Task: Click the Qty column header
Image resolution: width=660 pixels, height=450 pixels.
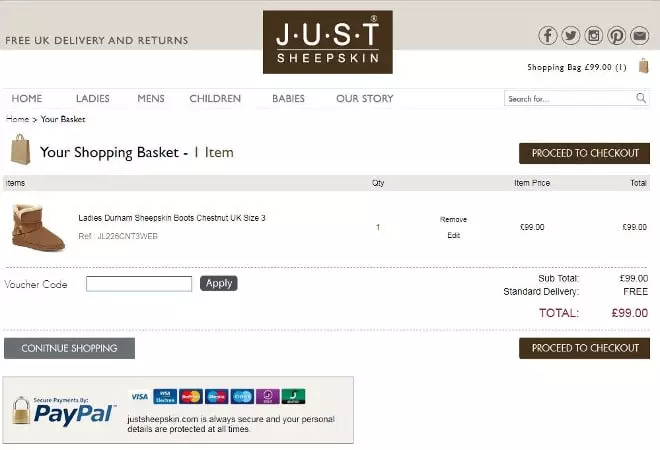Action: coord(378,183)
